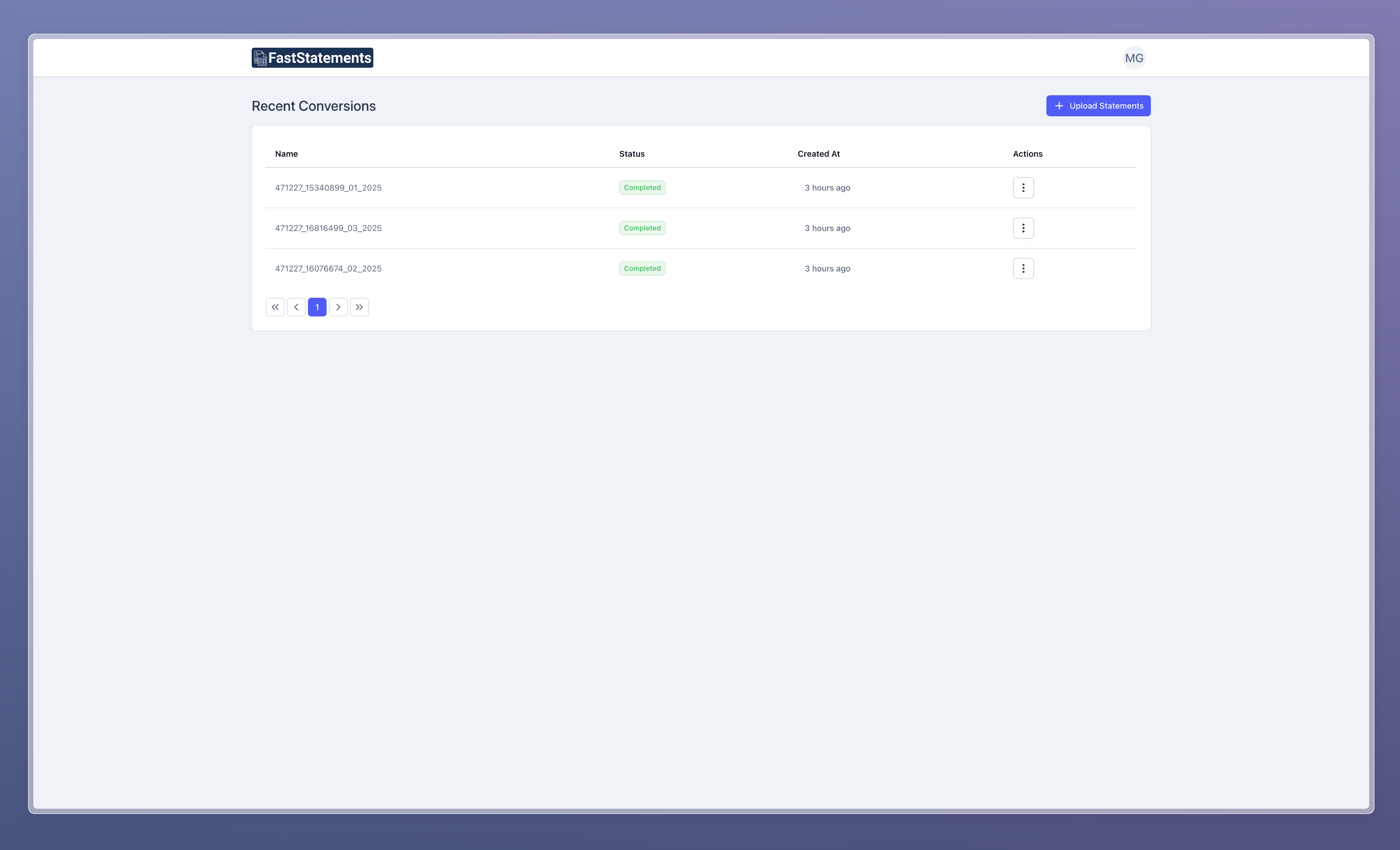The image size is (1400, 850).
Task: Go to previous page arrow
Action: (x=296, y=307)
